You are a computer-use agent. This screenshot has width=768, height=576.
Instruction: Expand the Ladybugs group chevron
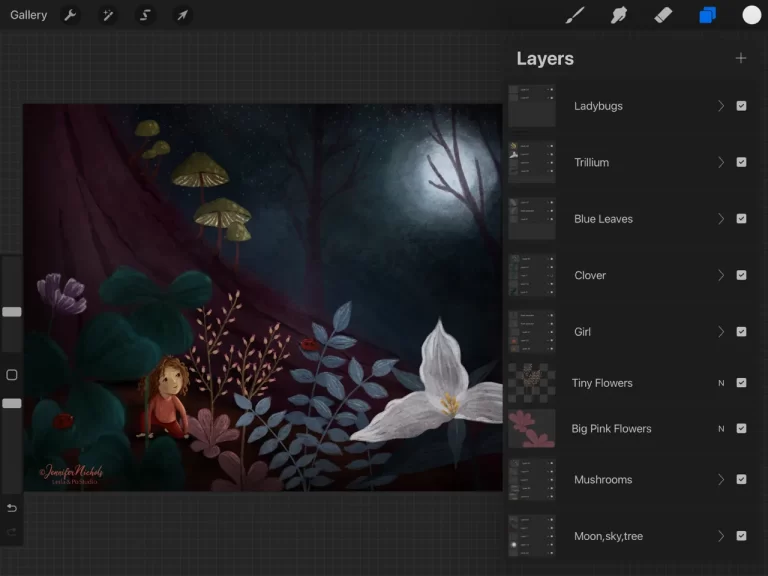tap(720, 106)
